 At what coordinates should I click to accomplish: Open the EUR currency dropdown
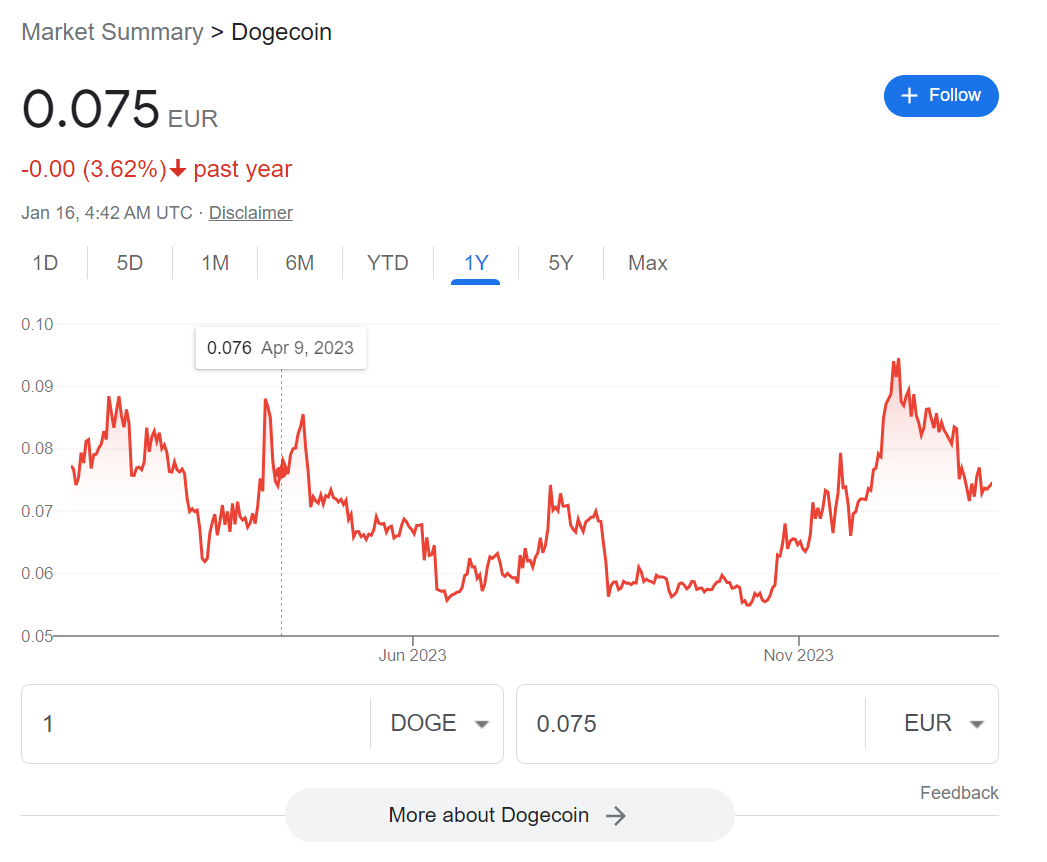click(932, 723)
